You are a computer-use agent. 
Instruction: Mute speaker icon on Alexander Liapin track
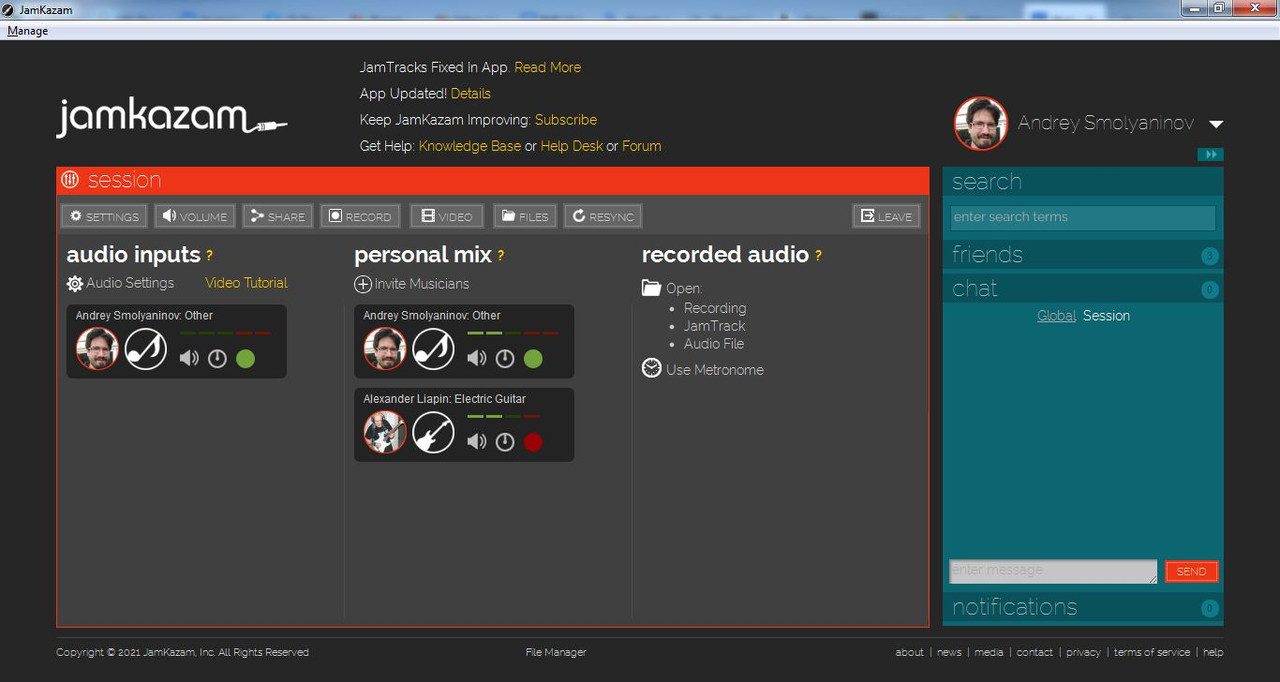coord(477,441)
